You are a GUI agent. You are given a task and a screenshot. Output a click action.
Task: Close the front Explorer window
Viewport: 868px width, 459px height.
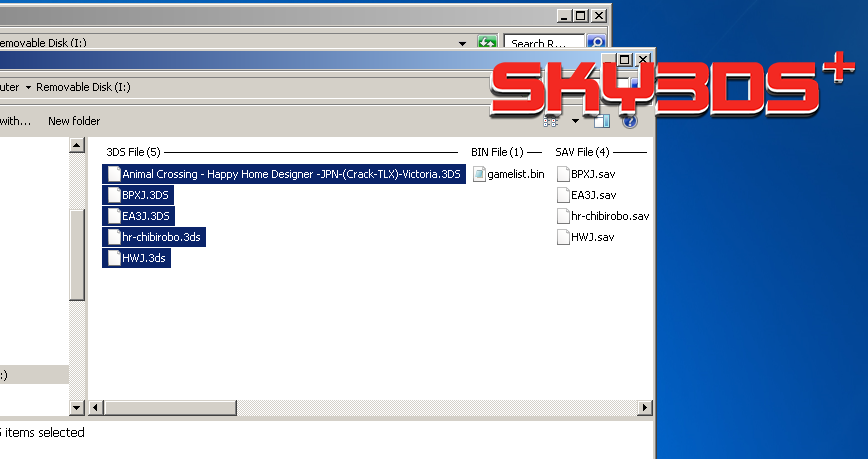[x=643, y=59]
